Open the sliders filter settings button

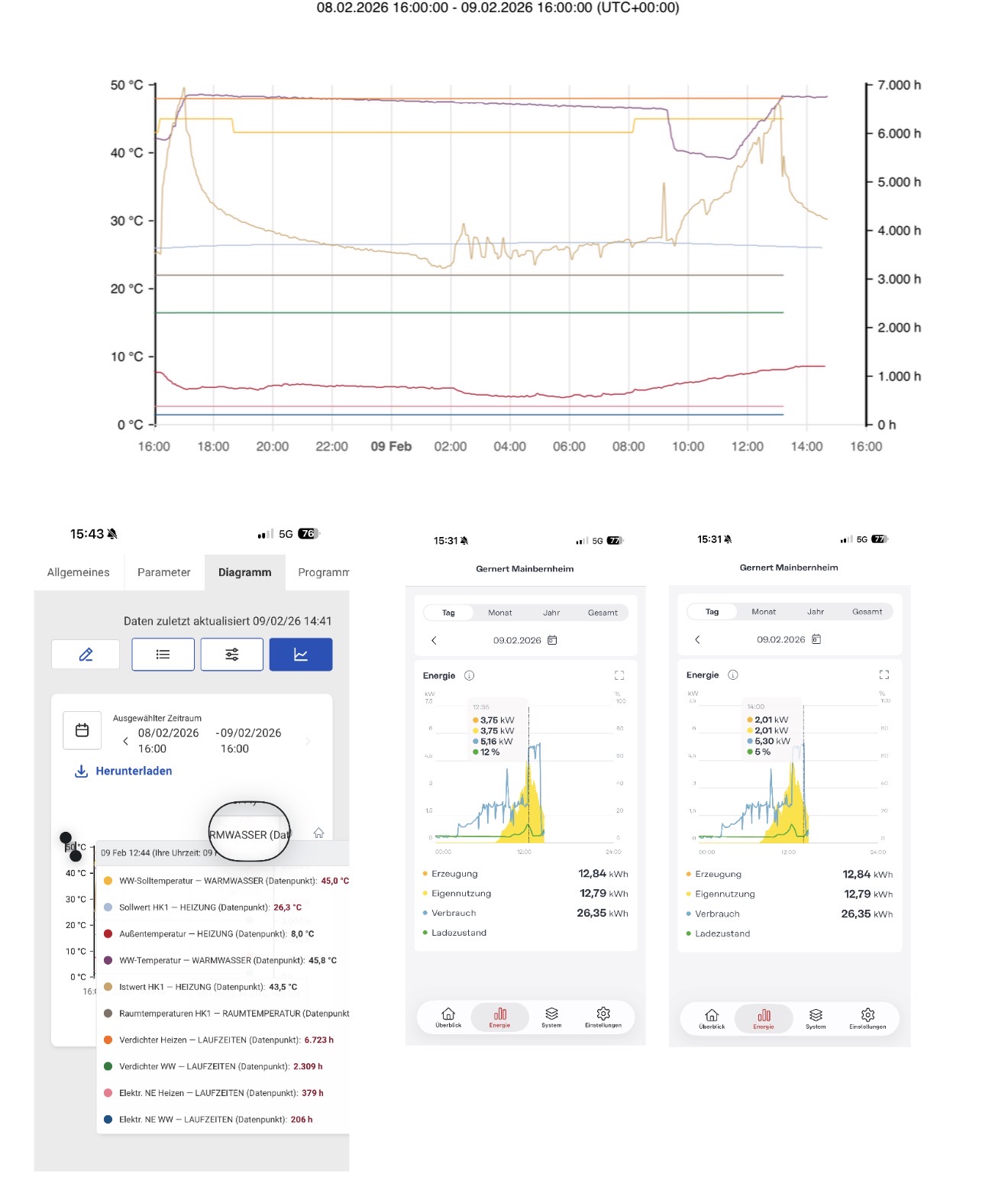(232, 655)
